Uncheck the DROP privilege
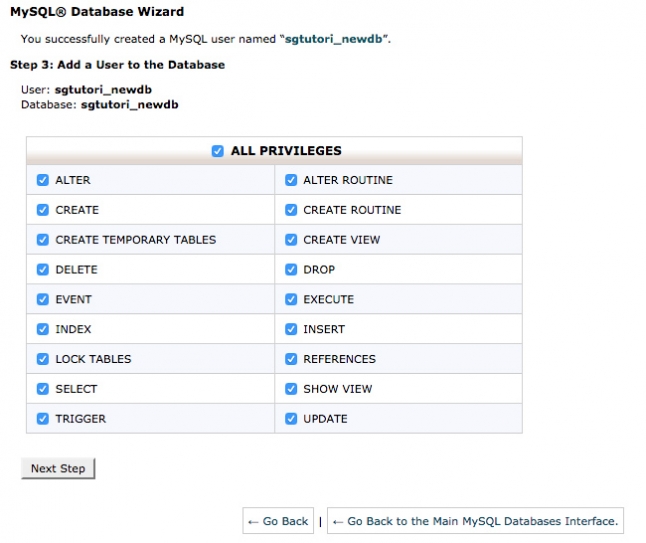Viewport: 646px width, 543px height. tap(291, 270)
